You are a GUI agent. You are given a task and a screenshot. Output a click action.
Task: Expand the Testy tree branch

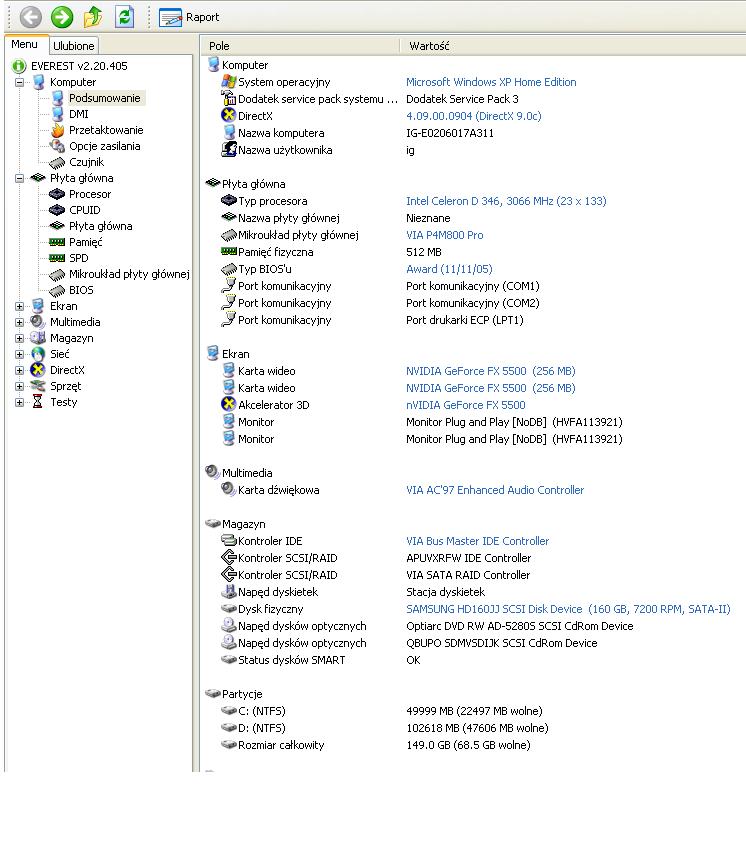pyautogui.click(x=20, y=402)
